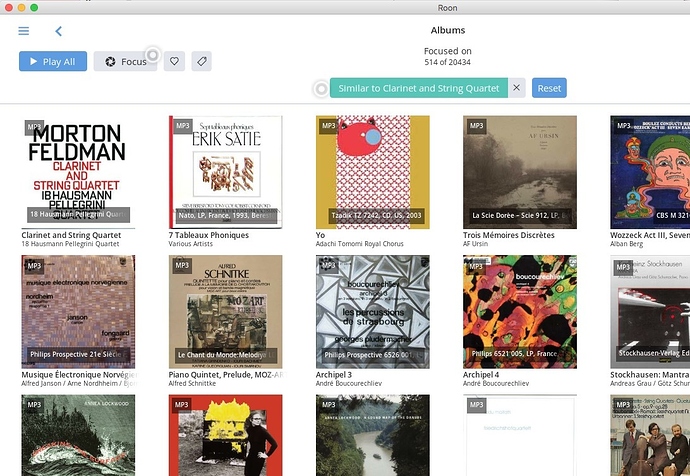Image resolution: width=690 pixels, height=476 pixels.
Task: Click the Similar to Clarinet and String Quartet filter
Action: [418, 88]
